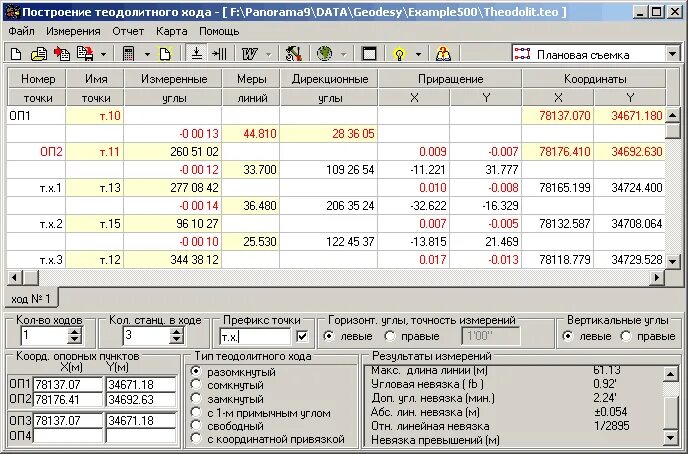Select разомкнутый traverse type

pos(196,372)
